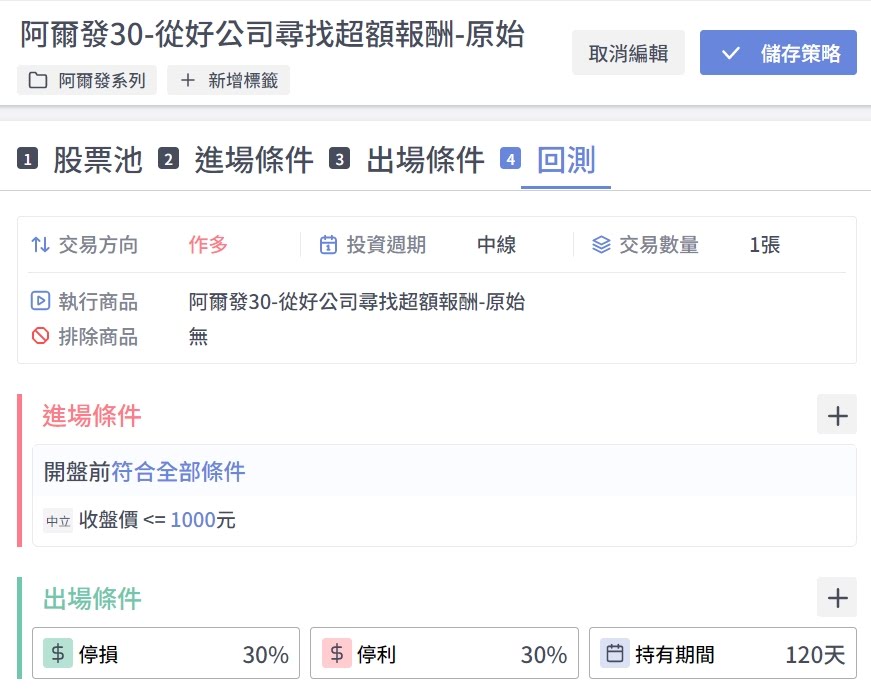Click the folder icon in 阿爾發系列 tag

[38, 81]
